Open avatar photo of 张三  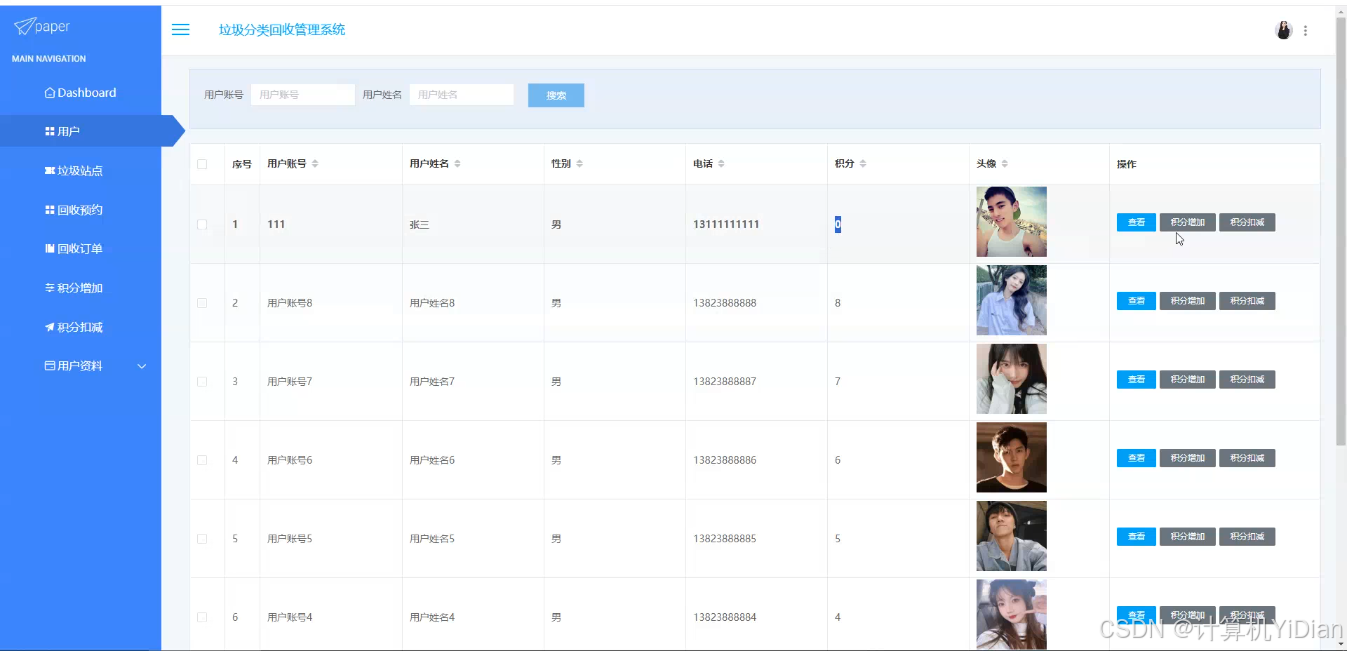[1011, 222]
